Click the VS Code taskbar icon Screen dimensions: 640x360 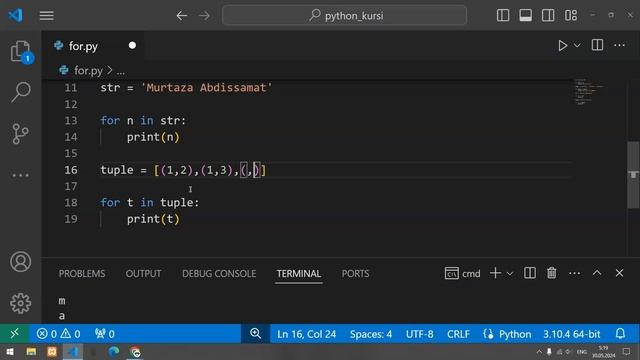(73, 352)
